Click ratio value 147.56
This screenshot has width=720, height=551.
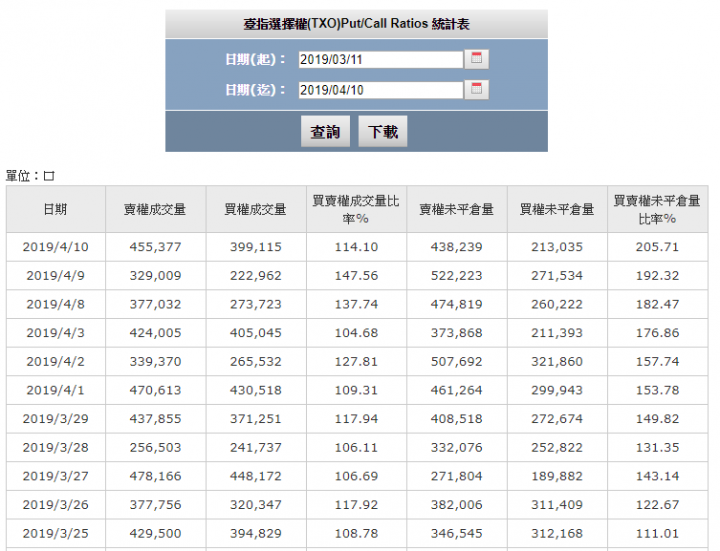tap(356, 276)
